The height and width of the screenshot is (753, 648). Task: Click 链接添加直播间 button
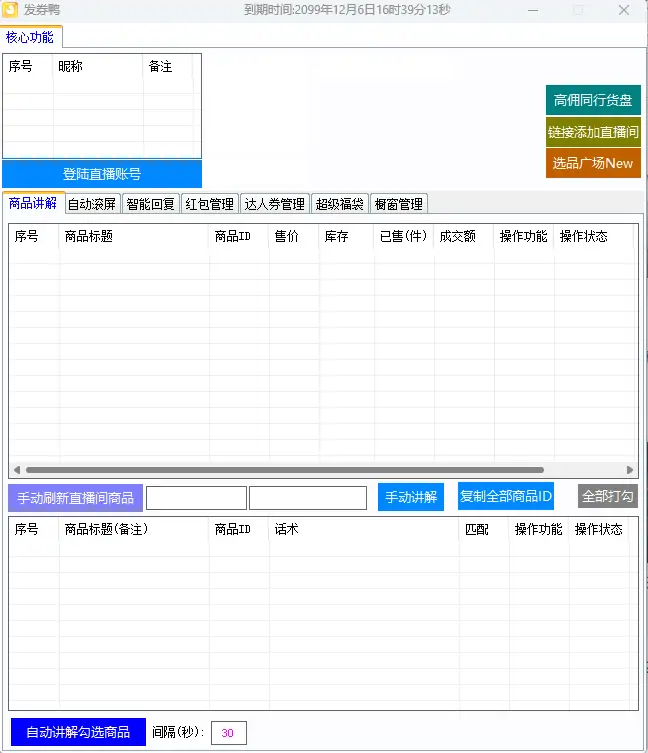593,132
